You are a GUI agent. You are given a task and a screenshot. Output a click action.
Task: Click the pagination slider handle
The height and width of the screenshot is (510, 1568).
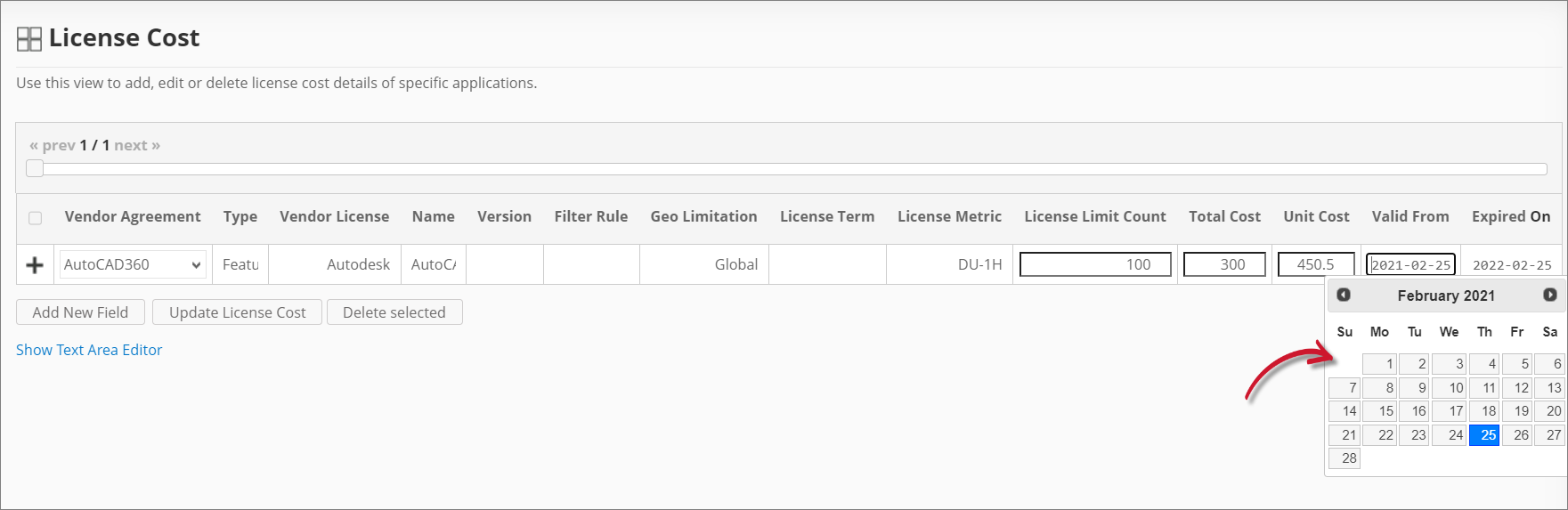[35, 168]
